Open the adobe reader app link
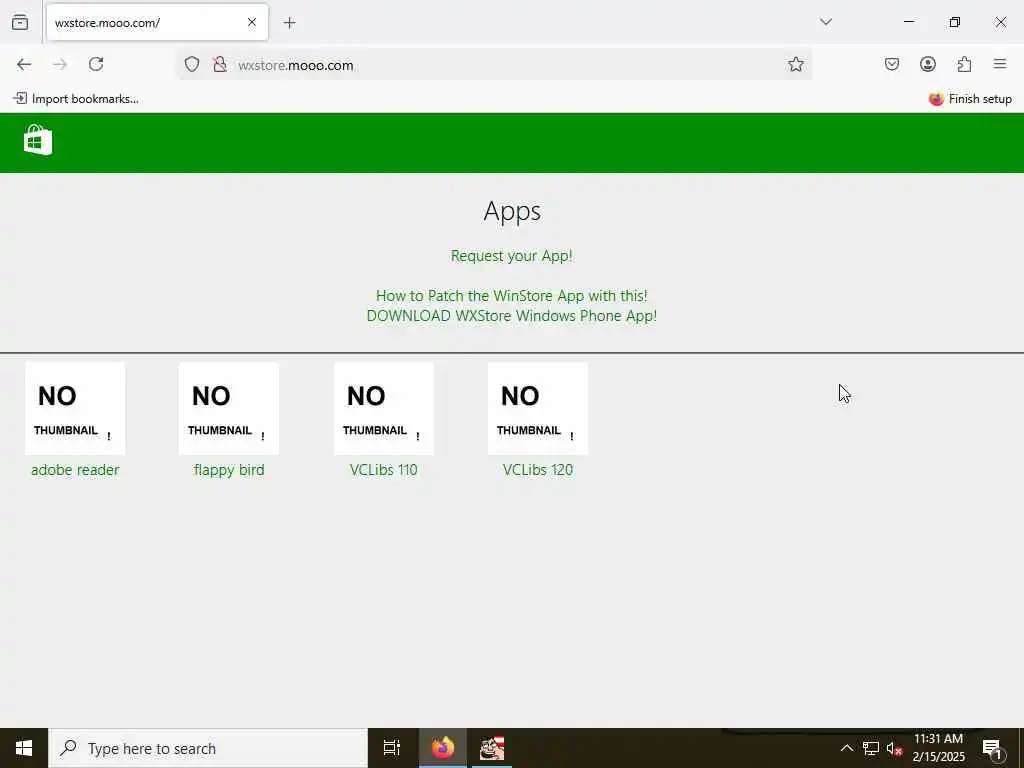Image resolution: width=1024 pixels, height=768 pixels. coord(75,470)
